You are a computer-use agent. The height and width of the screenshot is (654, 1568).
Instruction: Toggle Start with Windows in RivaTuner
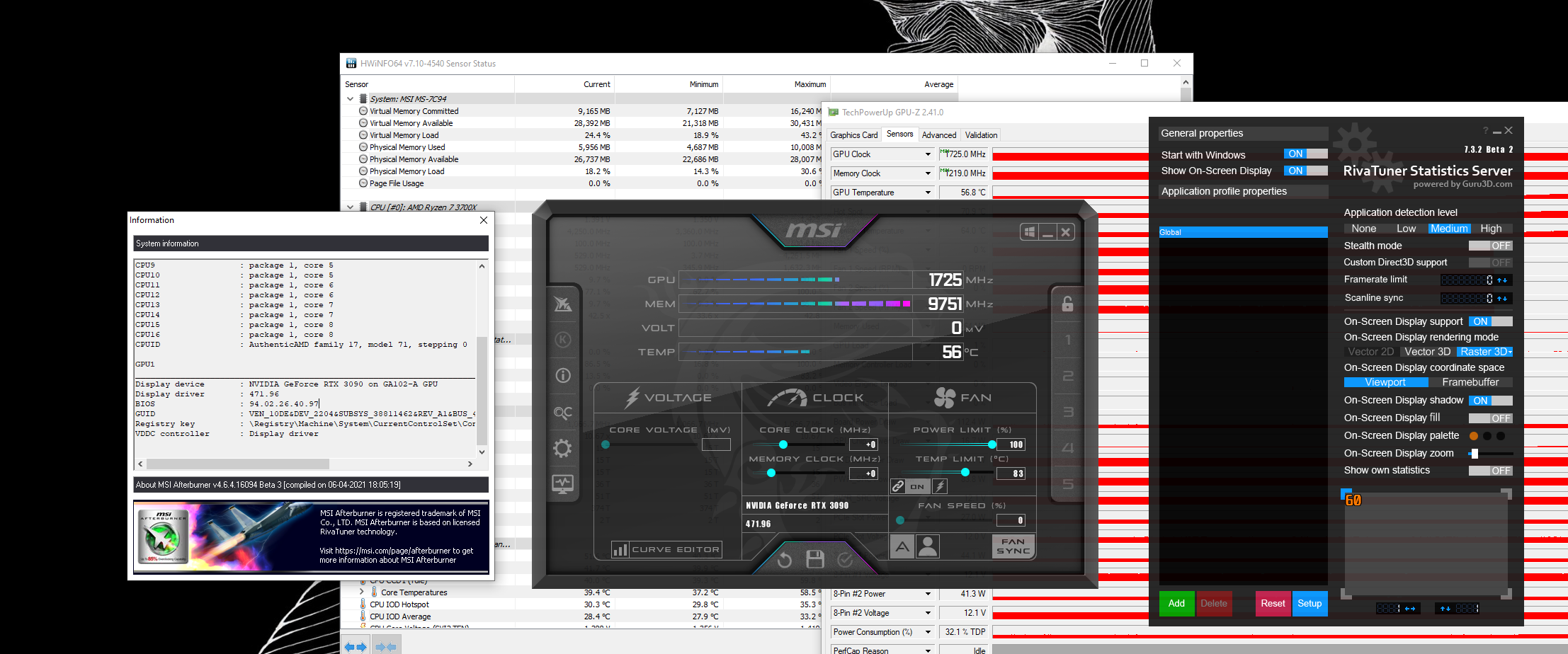pyautogui.click(x=1306, y=154)
